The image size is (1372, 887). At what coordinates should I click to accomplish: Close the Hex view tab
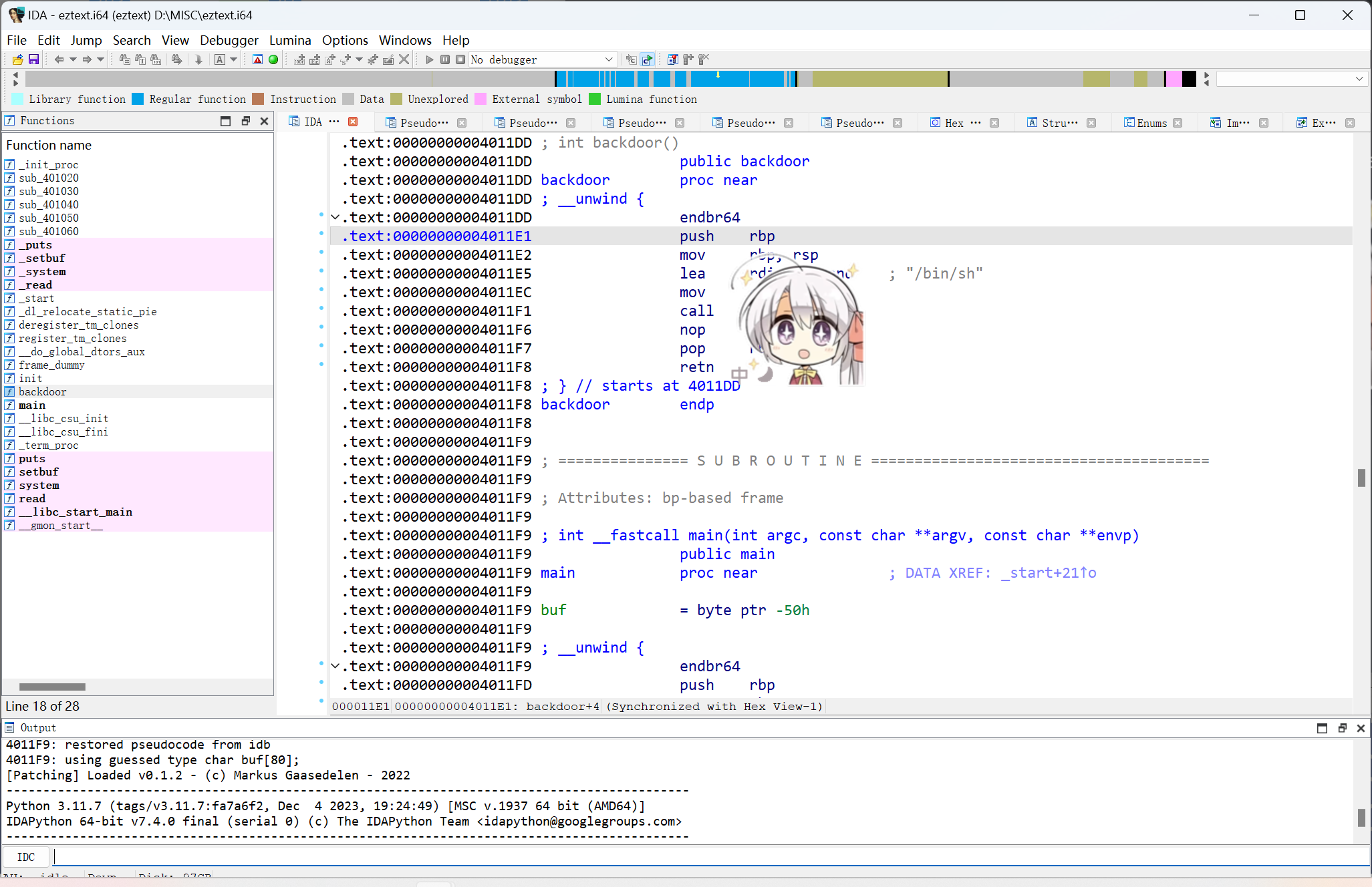click(x=994, y=123)
